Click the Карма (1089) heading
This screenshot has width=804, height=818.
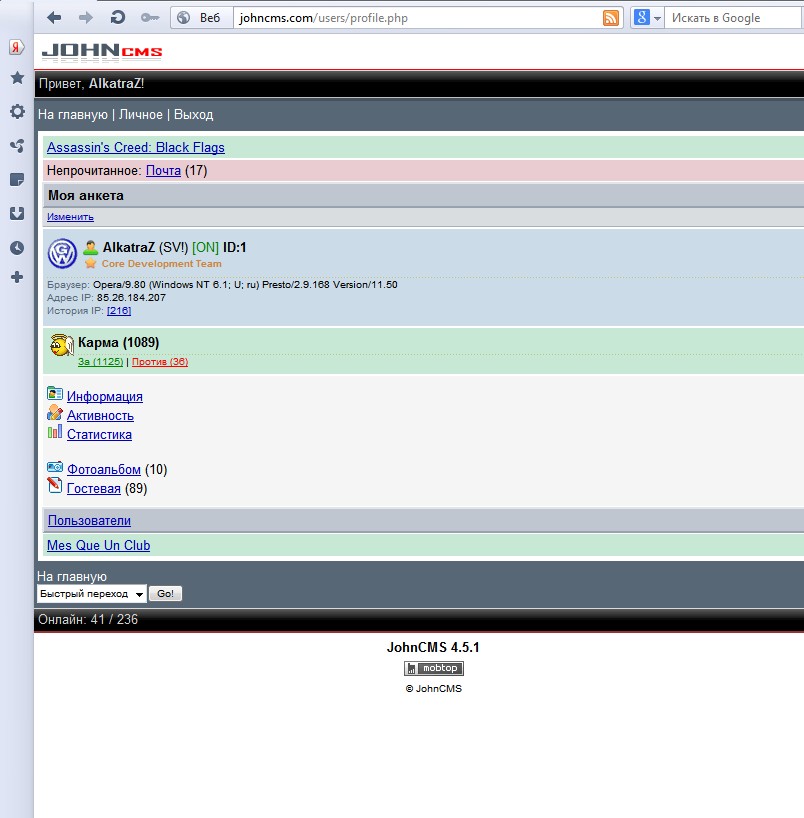pyautogui.click(x=118, y=343)
